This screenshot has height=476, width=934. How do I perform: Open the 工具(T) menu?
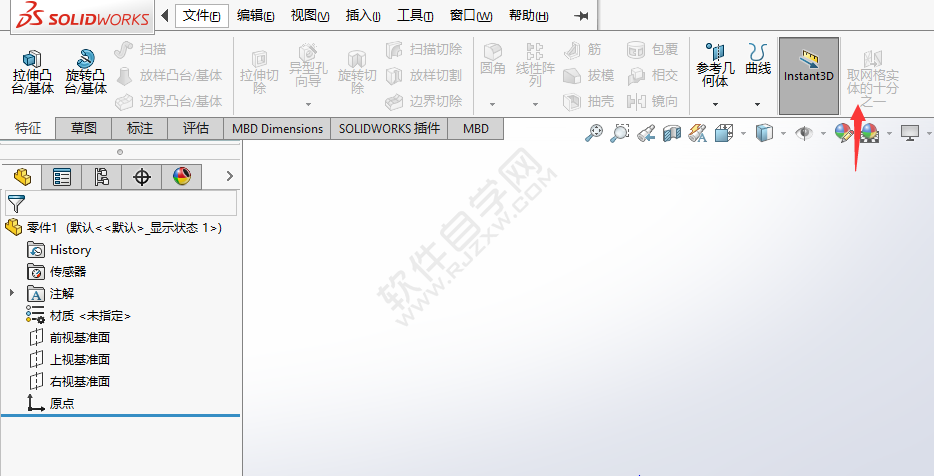coord(415,15)
